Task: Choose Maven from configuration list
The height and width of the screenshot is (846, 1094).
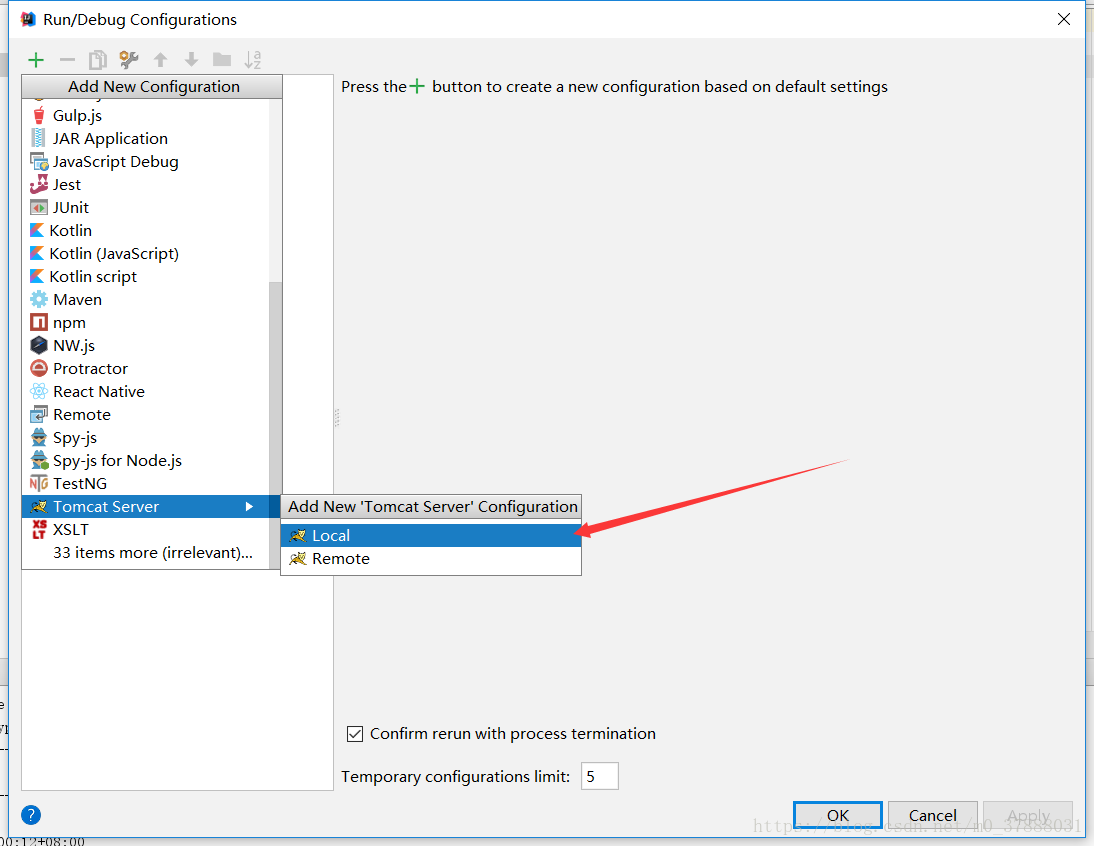Action: point(145,300)
